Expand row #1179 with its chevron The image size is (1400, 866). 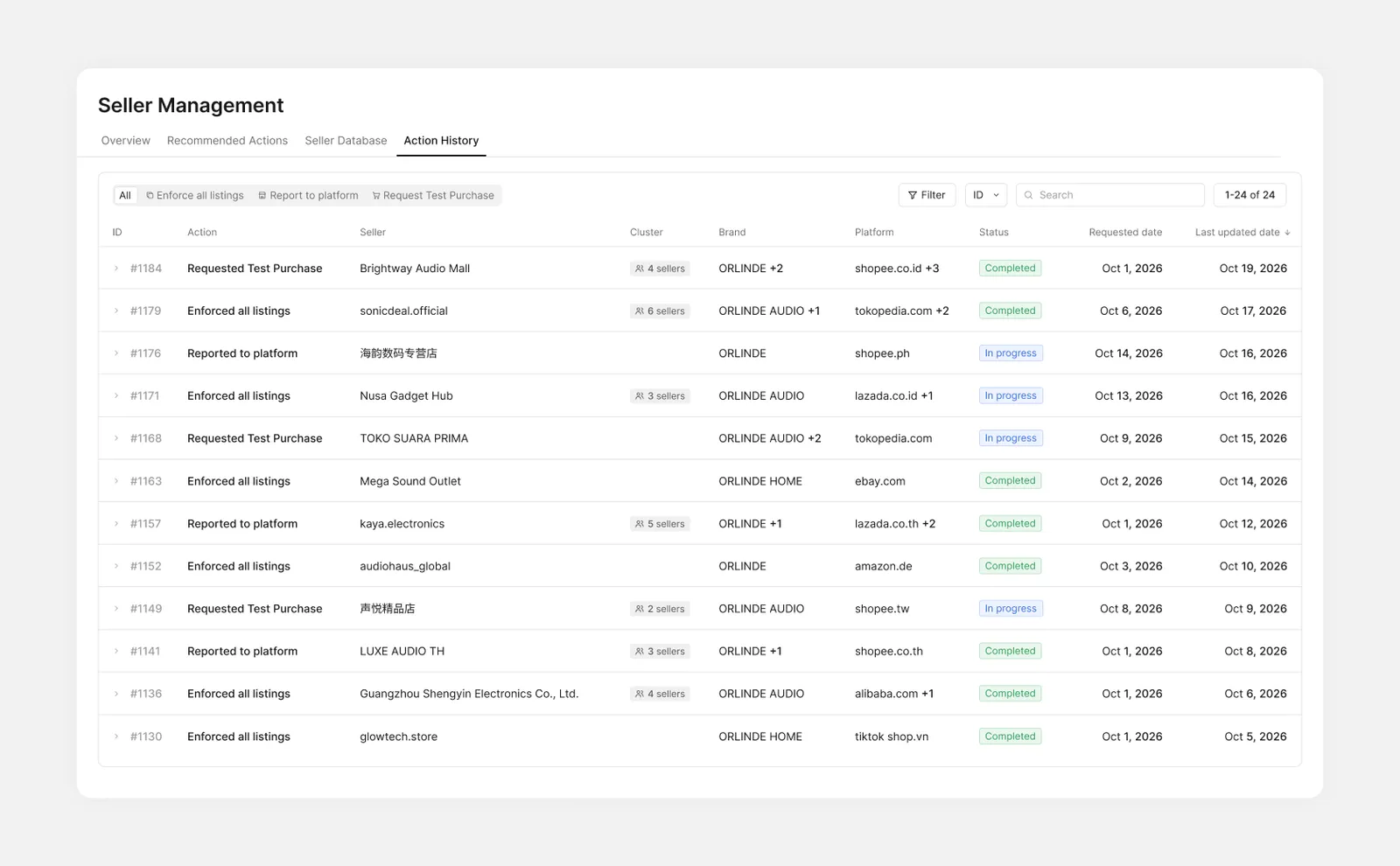[116, 311]
